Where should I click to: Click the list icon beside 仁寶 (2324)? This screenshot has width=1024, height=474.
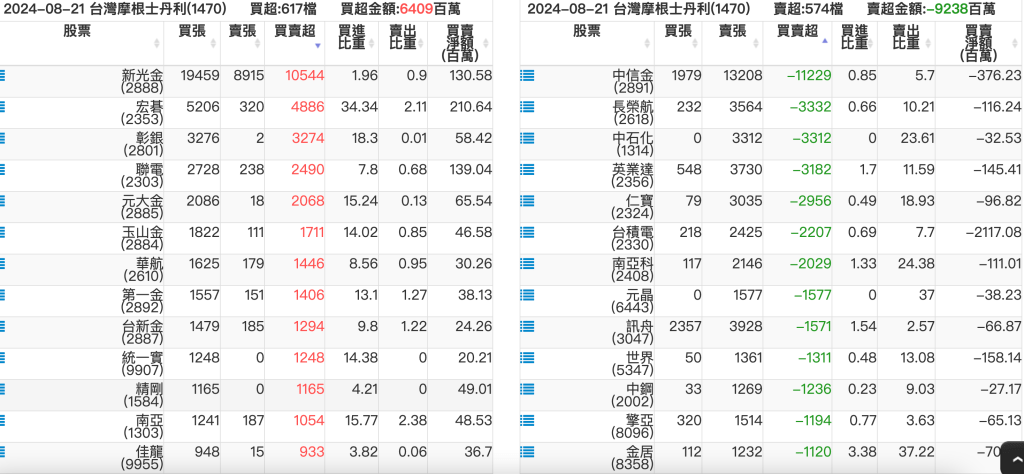tap(527, 201)
